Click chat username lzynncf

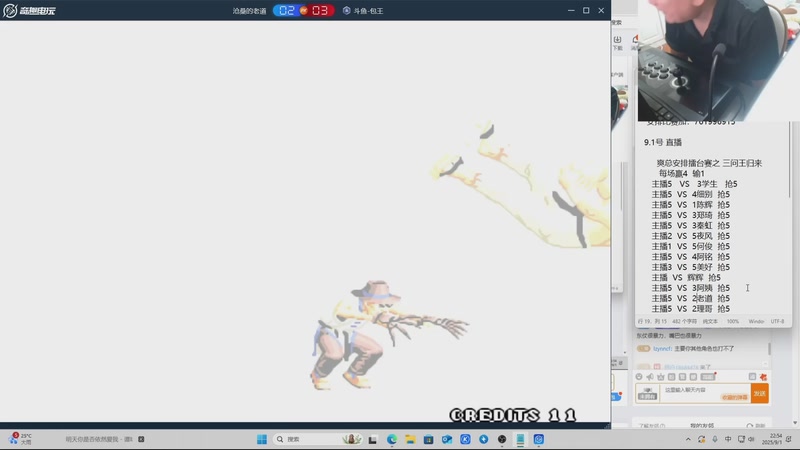(x=662, y=348)
